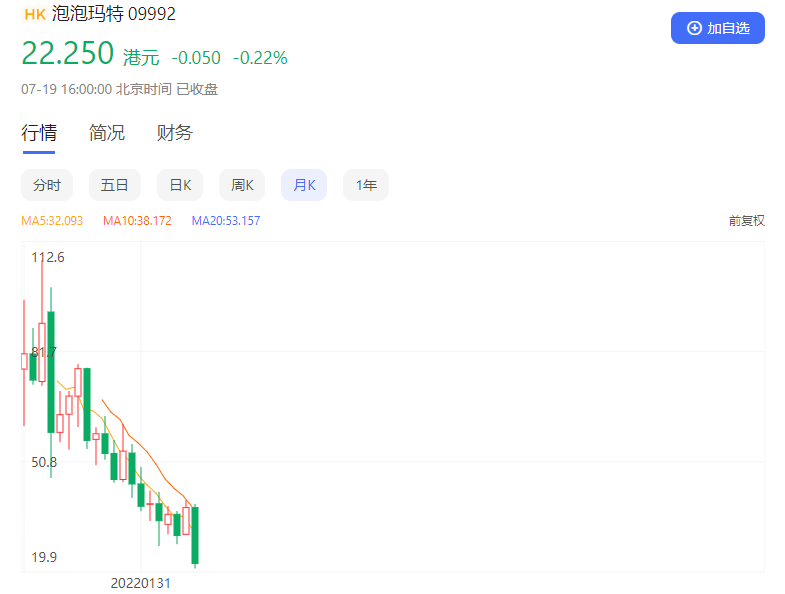Select the 五日 chart period
The height and width of the screenshot is (594, 785).
(x=115, y=185)
